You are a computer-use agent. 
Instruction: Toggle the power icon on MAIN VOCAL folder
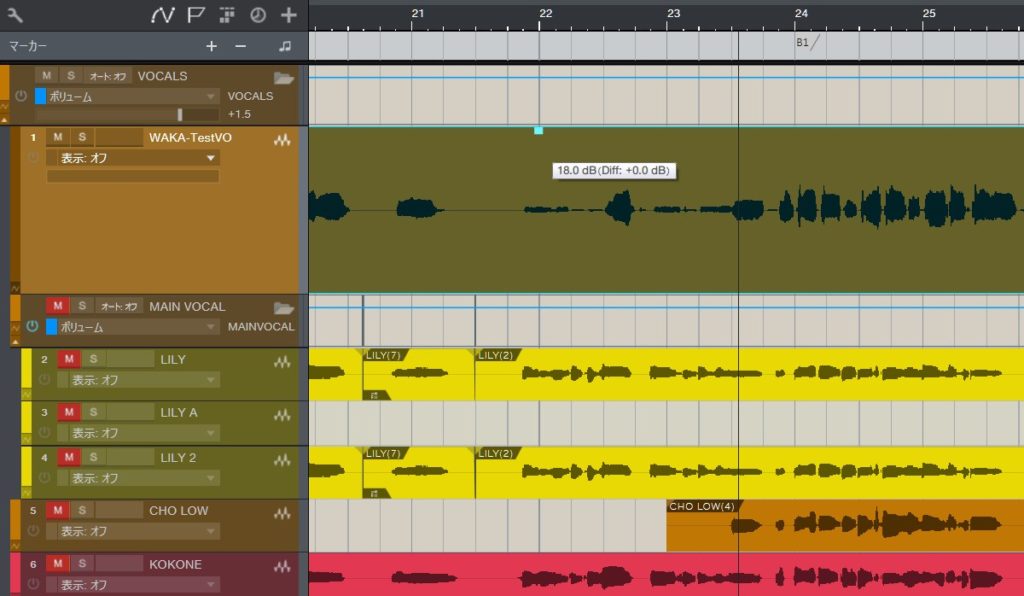(32, 326)
